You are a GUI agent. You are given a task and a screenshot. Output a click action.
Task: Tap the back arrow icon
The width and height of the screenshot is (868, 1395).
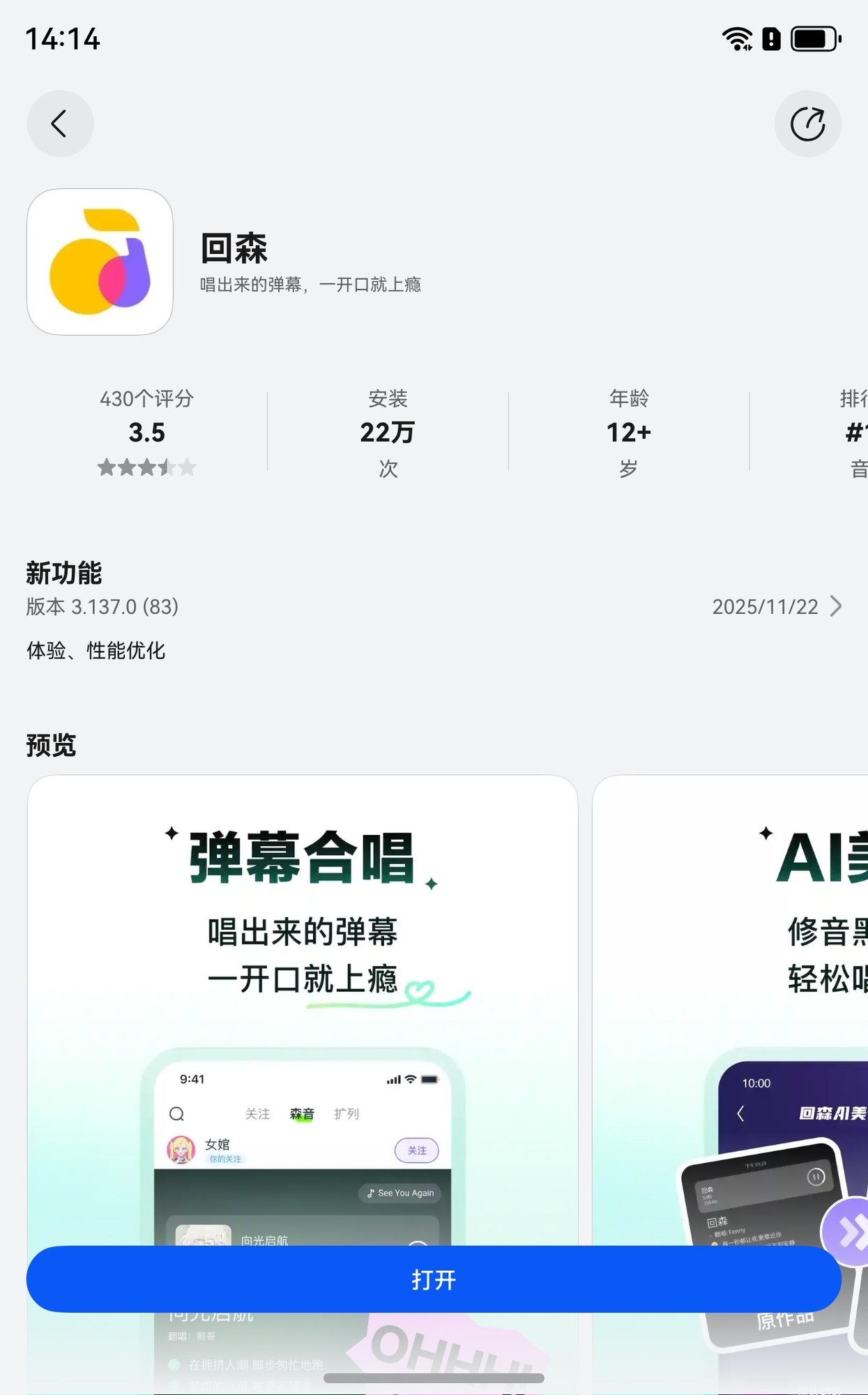tap(60, 124)
